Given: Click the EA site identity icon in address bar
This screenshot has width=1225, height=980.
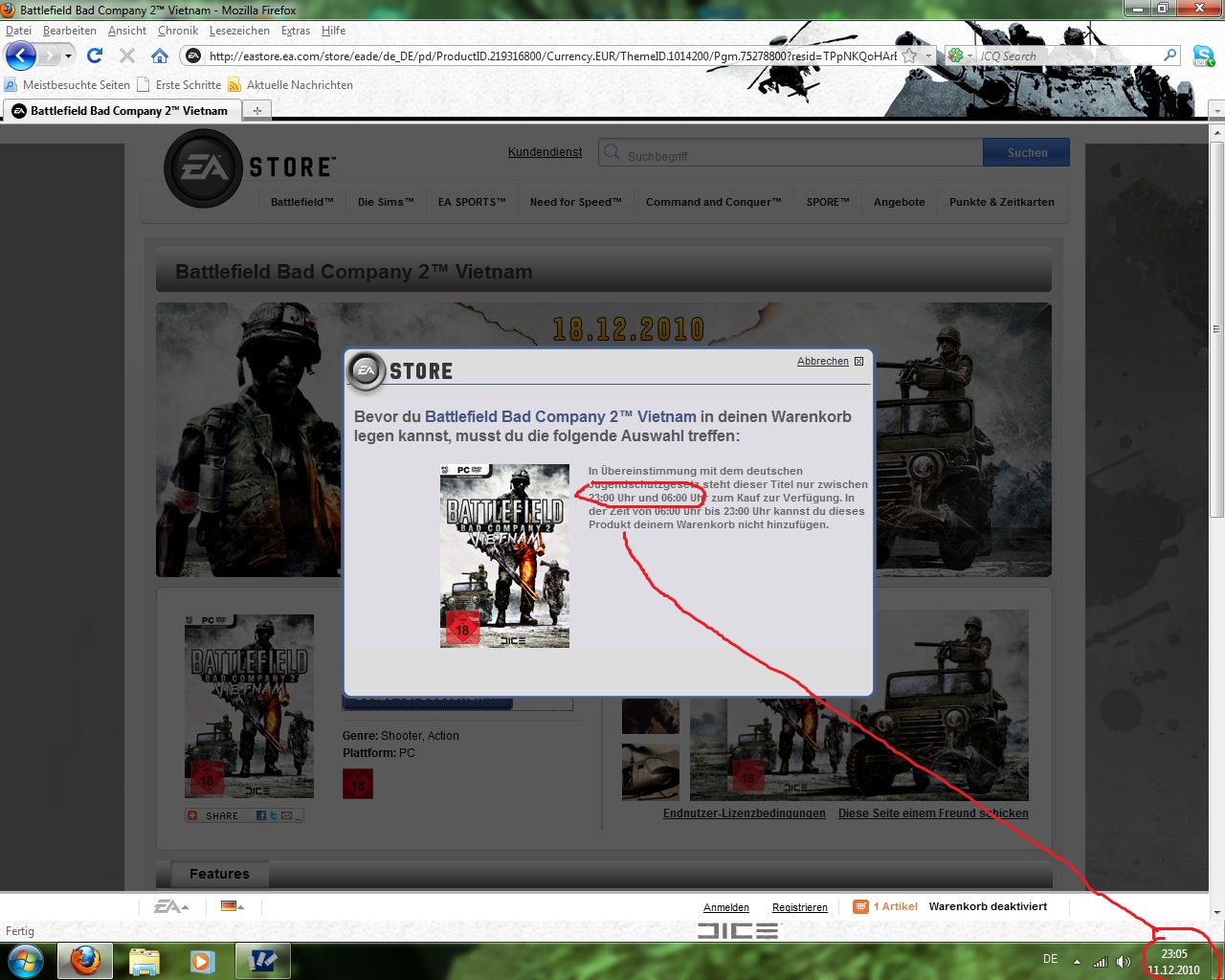Looking at the screenshot, I should click(193, 56).
